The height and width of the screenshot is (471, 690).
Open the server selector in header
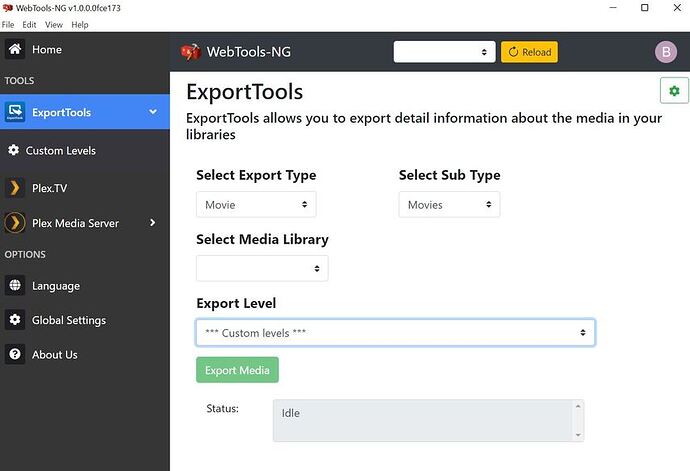coord(444,52)
